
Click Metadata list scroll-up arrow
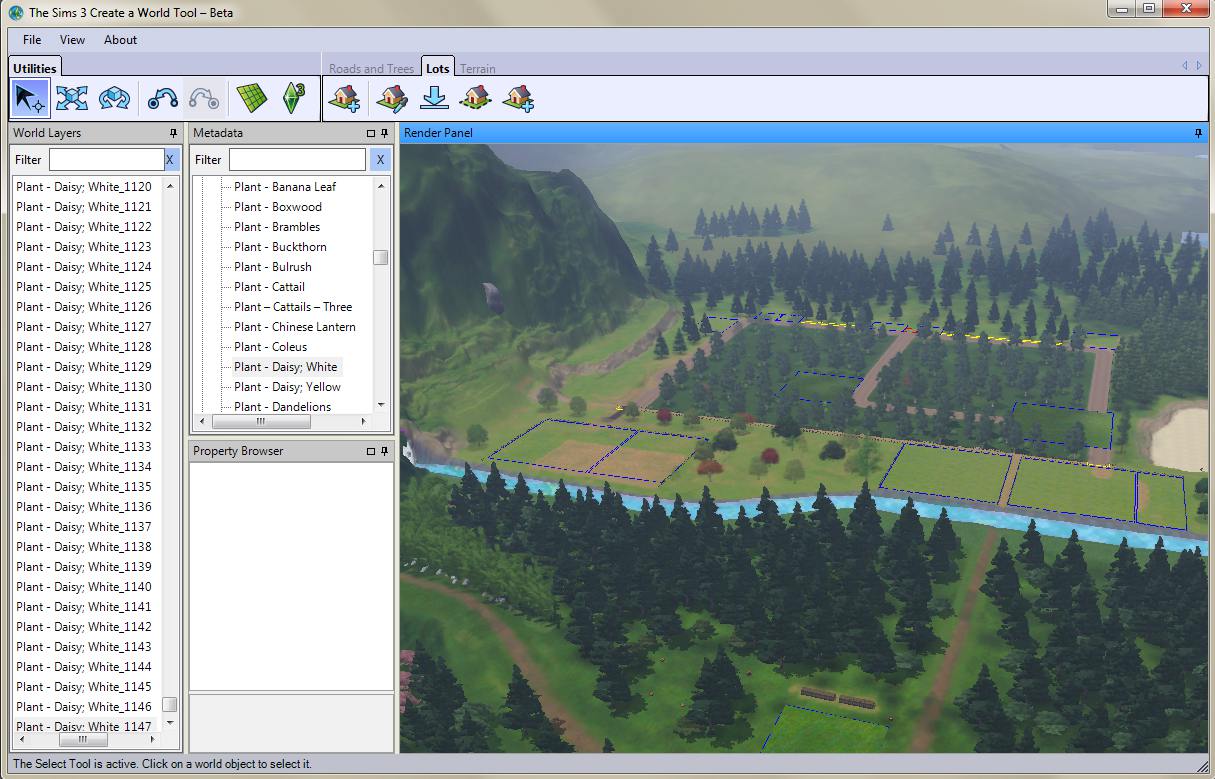pyautogui.click(x=380, y=186)
